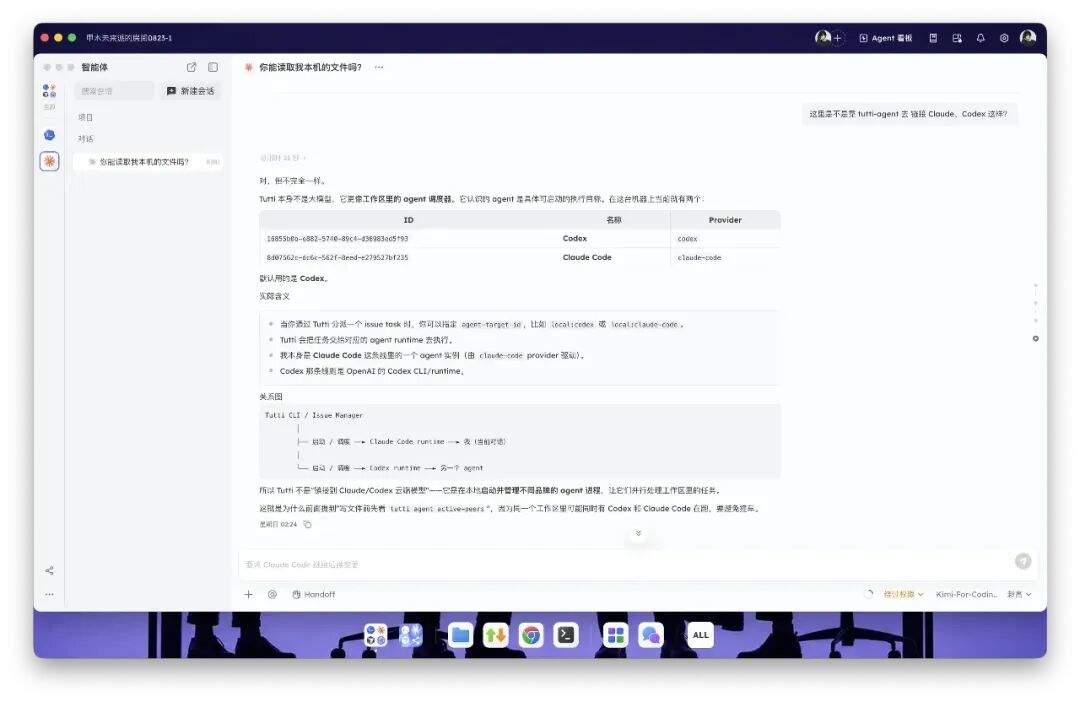Open the second blue app in dock

[x=411, y=635]
